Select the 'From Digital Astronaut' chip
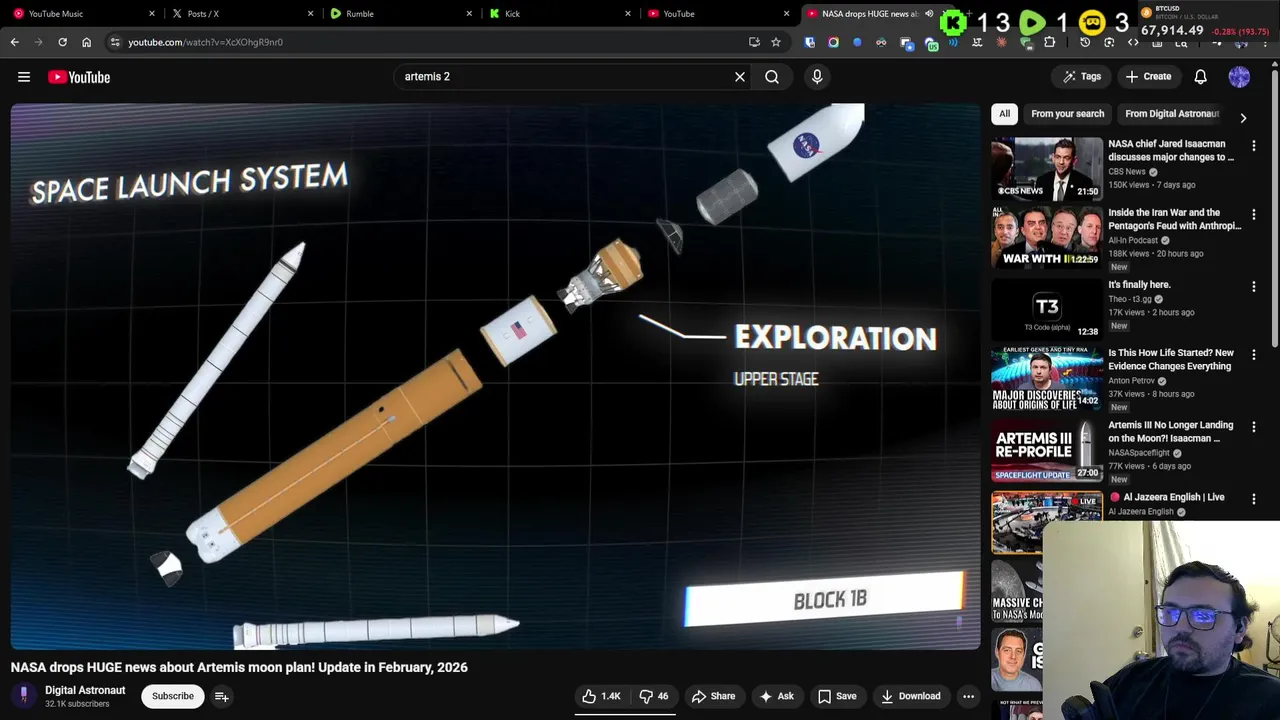Screen dimensions: 1280x720 (x=1171, y=114)
